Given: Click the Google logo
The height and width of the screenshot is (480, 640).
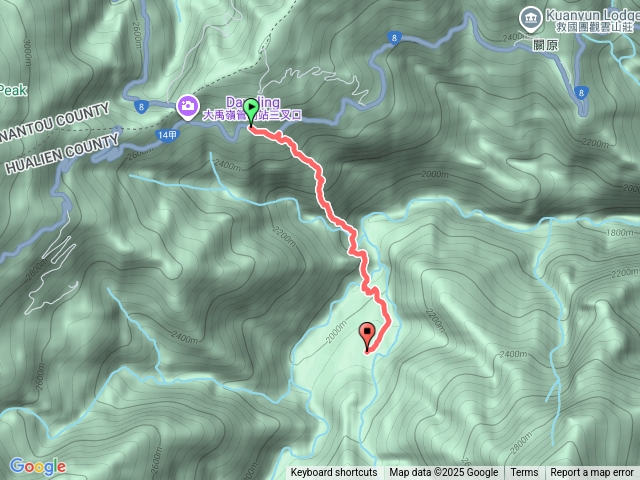Looking at the screenshot, I should 38,467.
